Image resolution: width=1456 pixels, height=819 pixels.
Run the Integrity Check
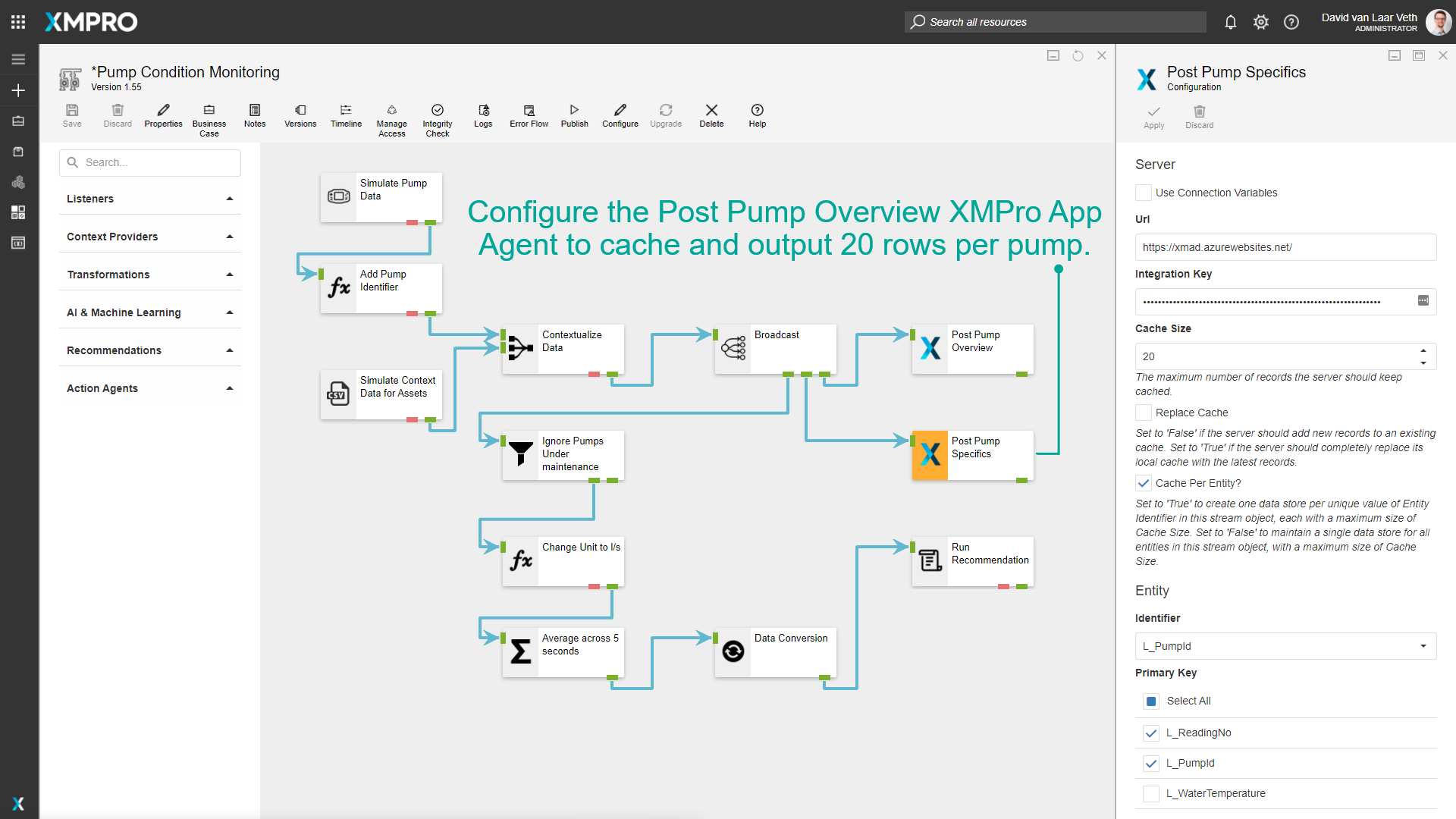click(x=438, y=121)
